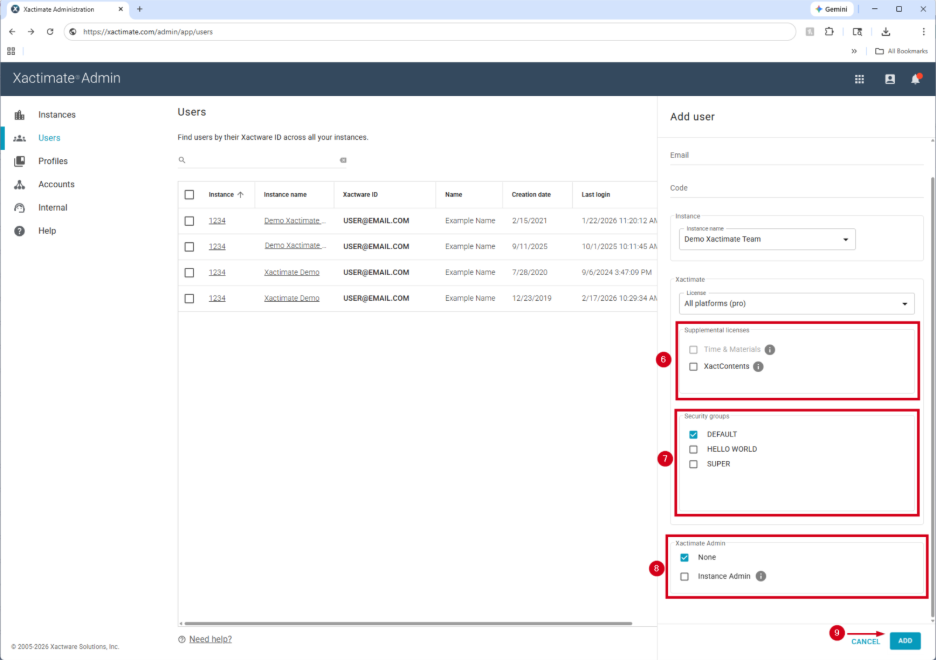Screen dimensions: 936x660
Task: Select user row created 2/15/2021
Action: coord(189,221)
